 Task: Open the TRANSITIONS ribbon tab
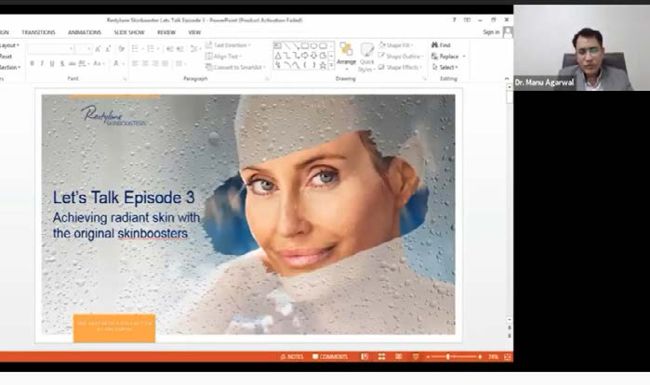[x=38, y=32]
